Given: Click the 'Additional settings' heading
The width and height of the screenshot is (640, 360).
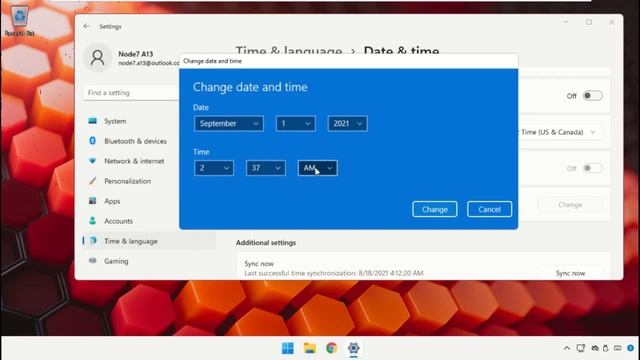Looking at the screenshot, I should click(x=266, y=242).
